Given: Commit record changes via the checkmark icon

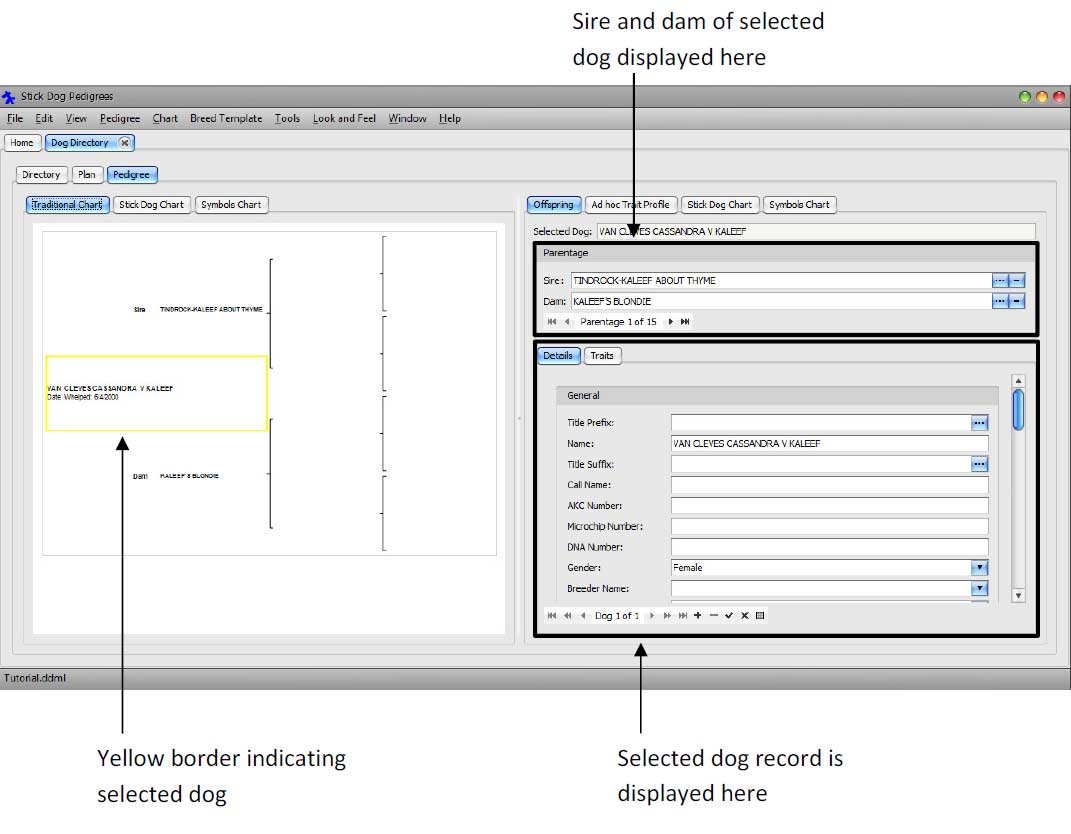Looking at the screenshot, I should point(728,615).
